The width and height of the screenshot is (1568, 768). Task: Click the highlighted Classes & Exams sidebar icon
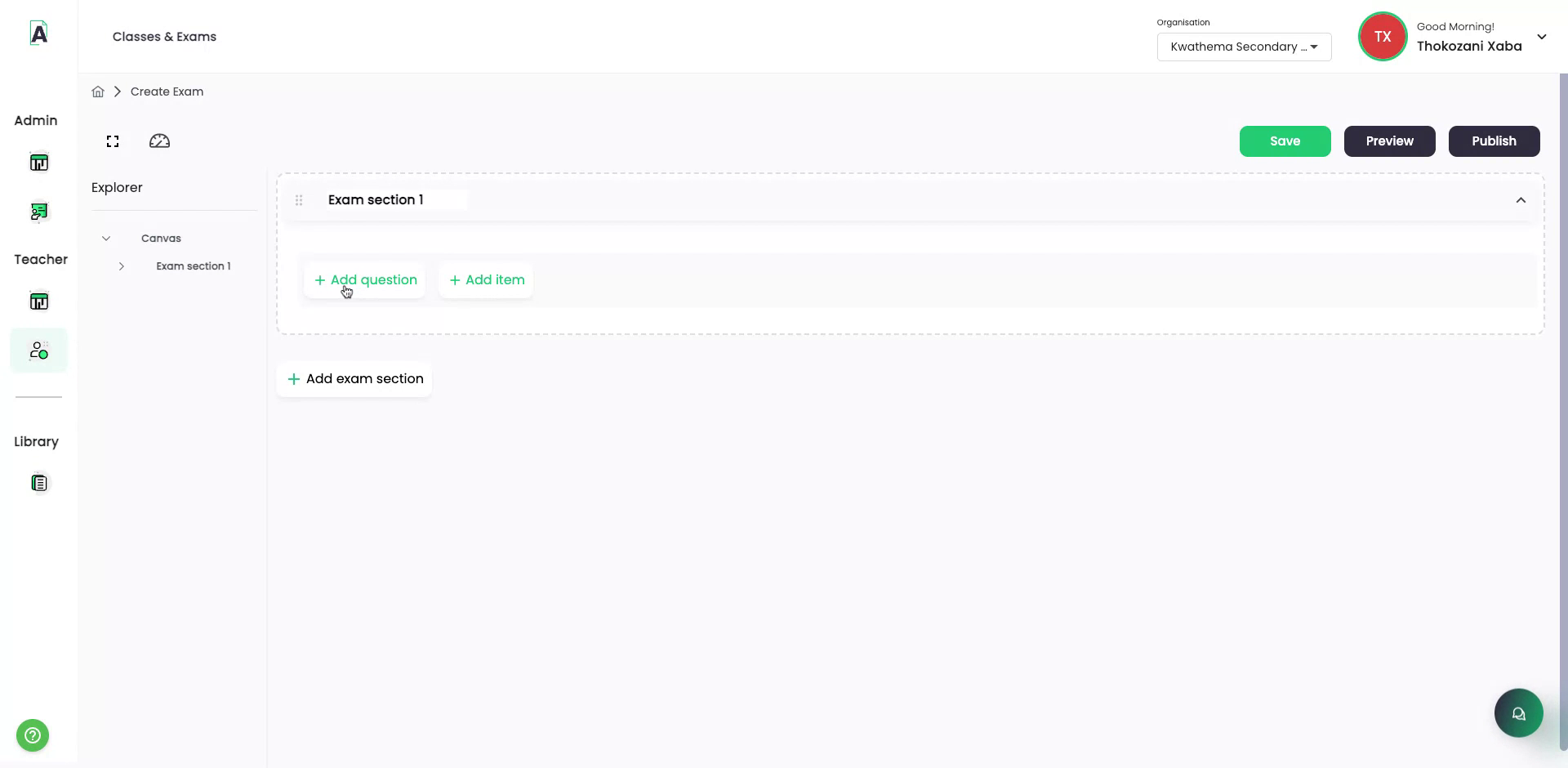click(39, 350)
